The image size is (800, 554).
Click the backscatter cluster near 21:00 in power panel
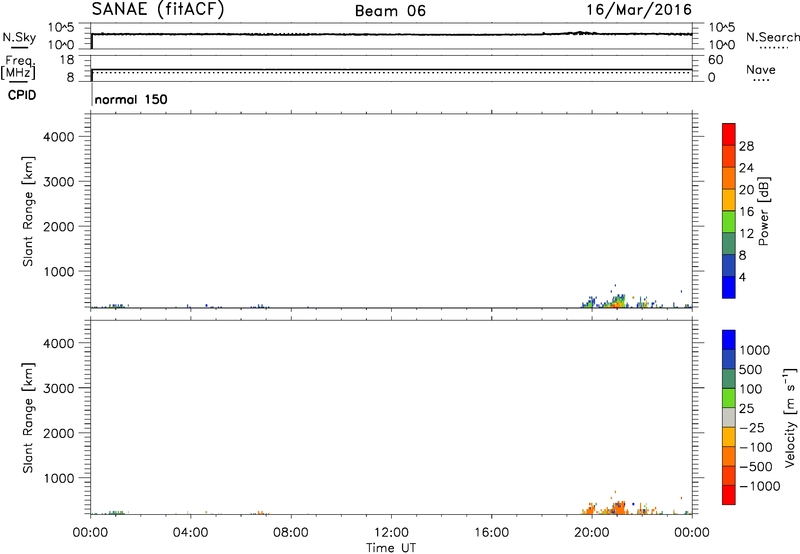click(616, 301)
